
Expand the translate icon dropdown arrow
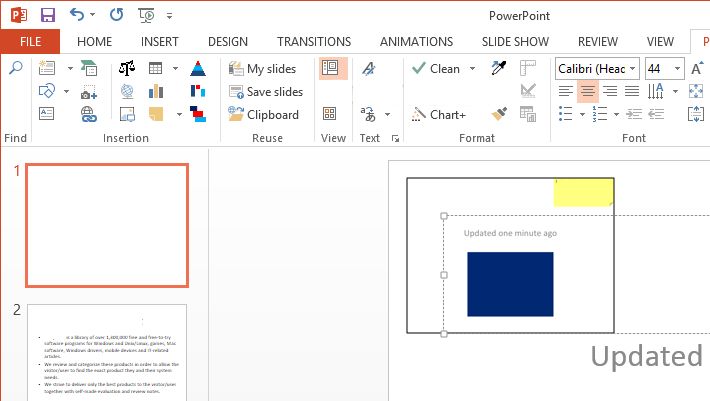click(388, 115)
